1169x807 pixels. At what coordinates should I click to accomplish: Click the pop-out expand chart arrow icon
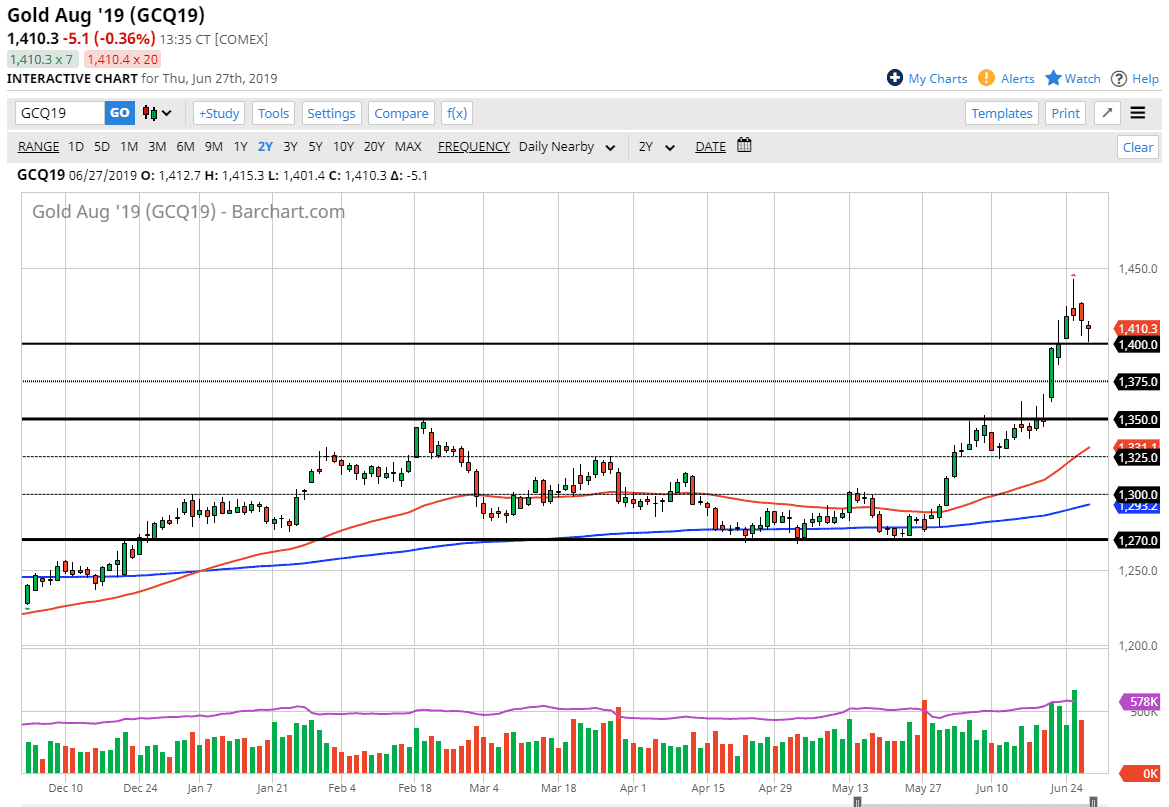(x=1107, y=113)
